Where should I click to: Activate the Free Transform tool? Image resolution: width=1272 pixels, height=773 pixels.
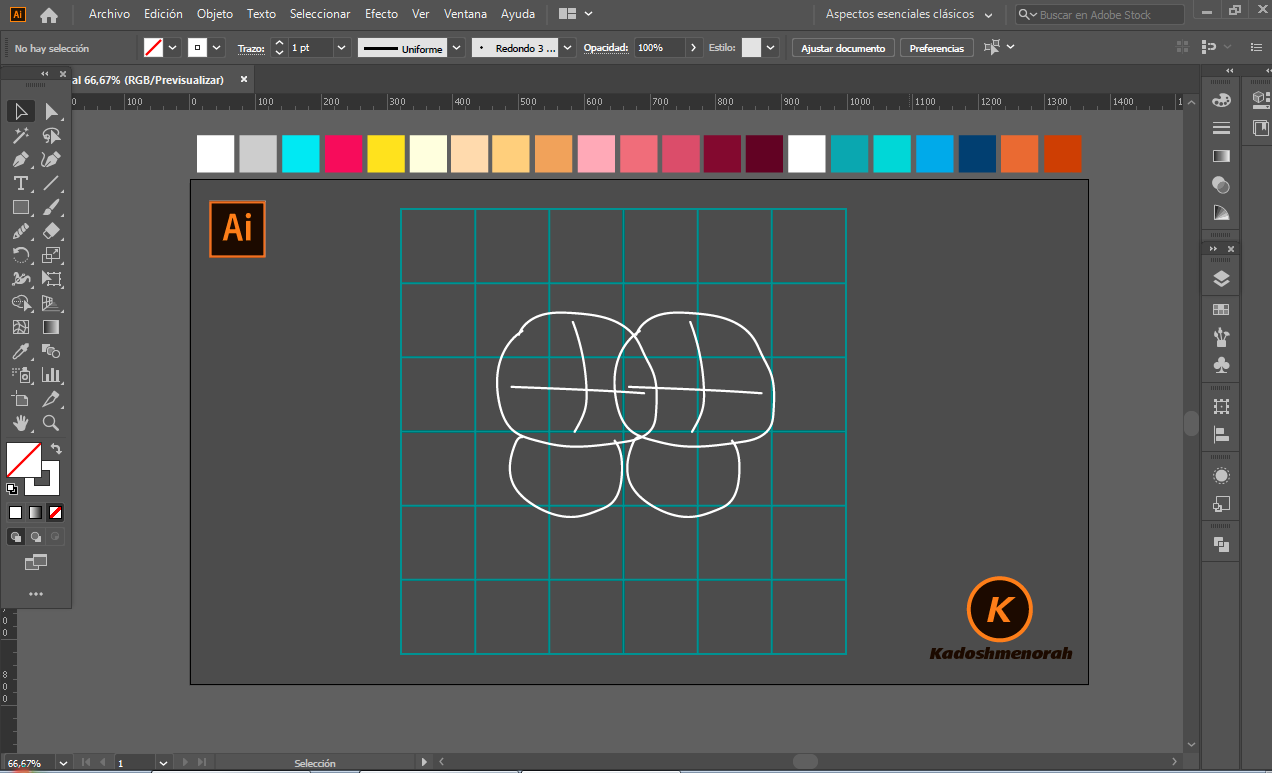(51, 279)
